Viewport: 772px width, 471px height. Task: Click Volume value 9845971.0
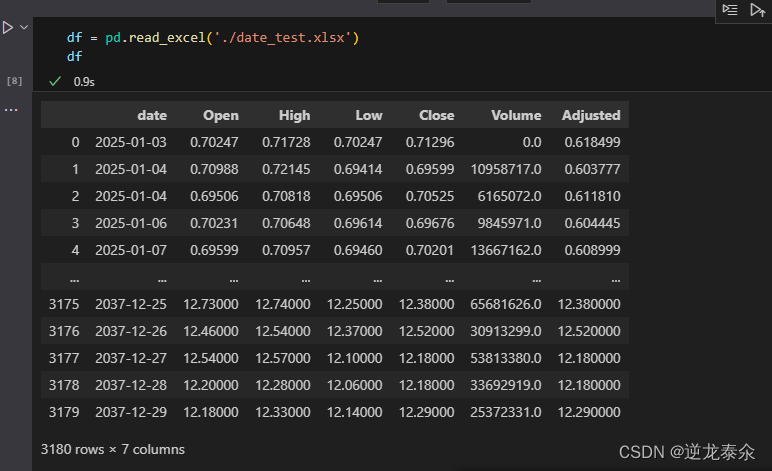pos(509,223)
